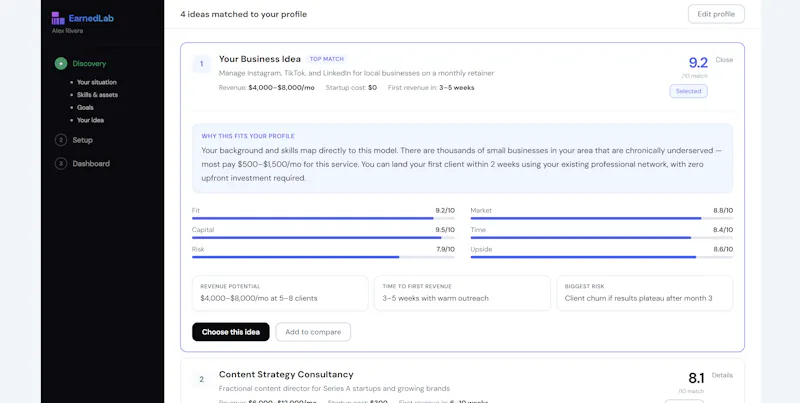Click the Alex Rivera user name
The image size is (800, 403).
pos(67,31)
